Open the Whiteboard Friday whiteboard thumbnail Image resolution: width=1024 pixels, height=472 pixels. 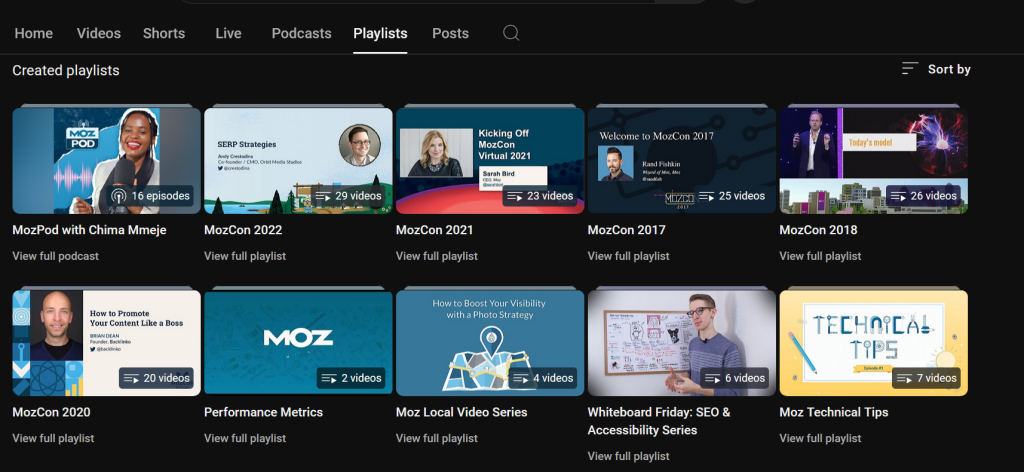coord(682,343)
